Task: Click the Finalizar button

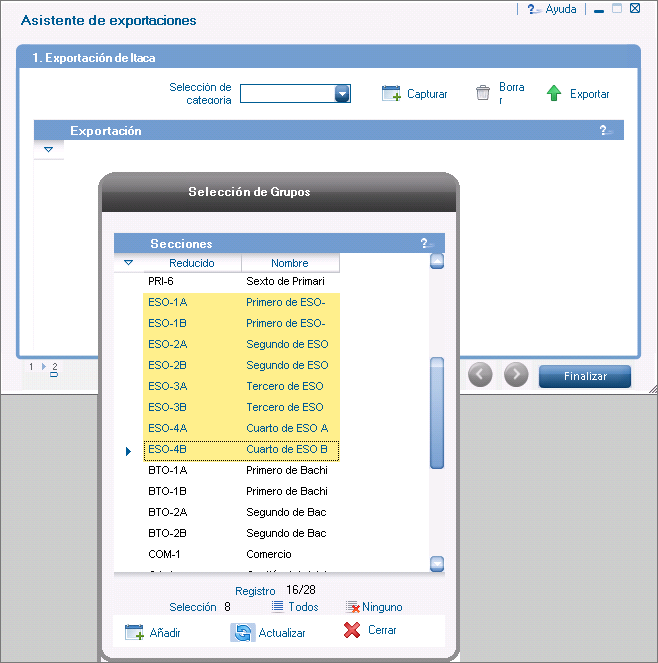Action: pyautogui.click(x=584, y=376)
